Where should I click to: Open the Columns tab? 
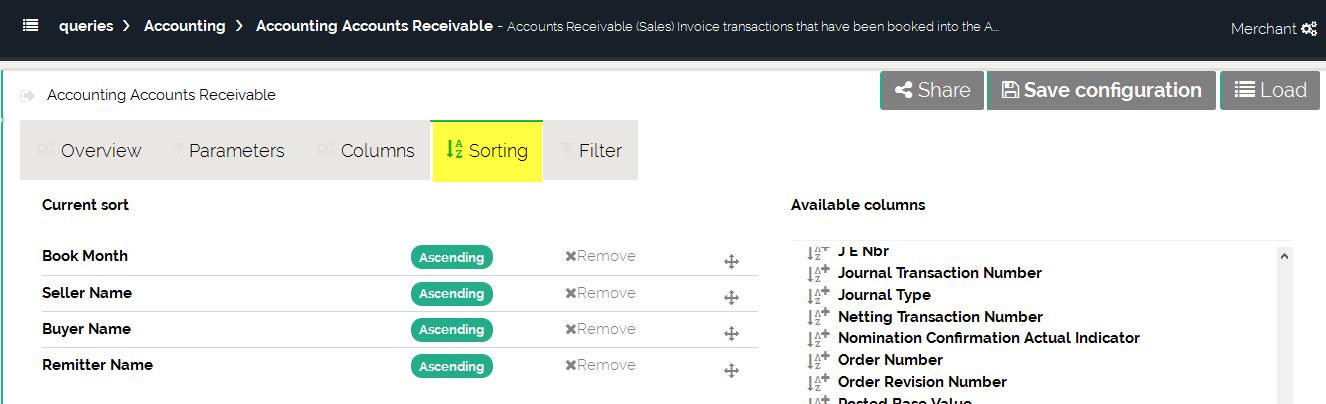[x=366, y=151]
